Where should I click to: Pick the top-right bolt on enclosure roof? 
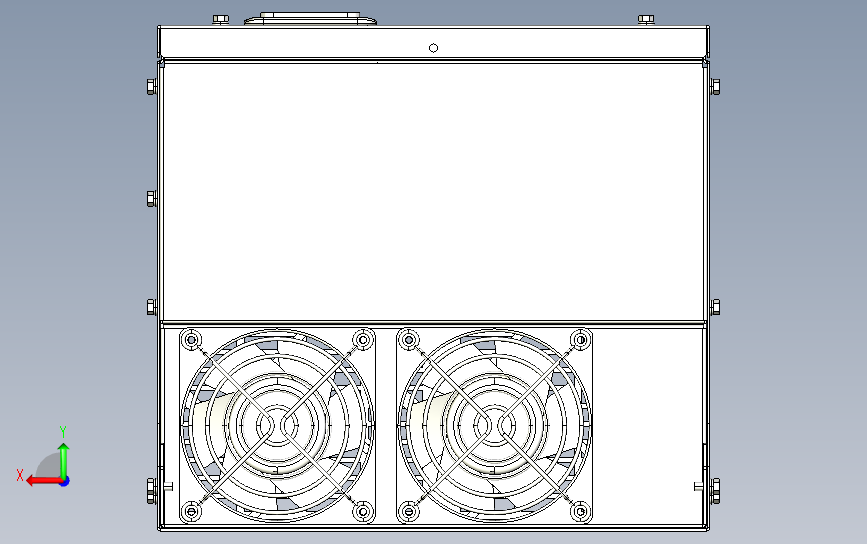(646, 20)
